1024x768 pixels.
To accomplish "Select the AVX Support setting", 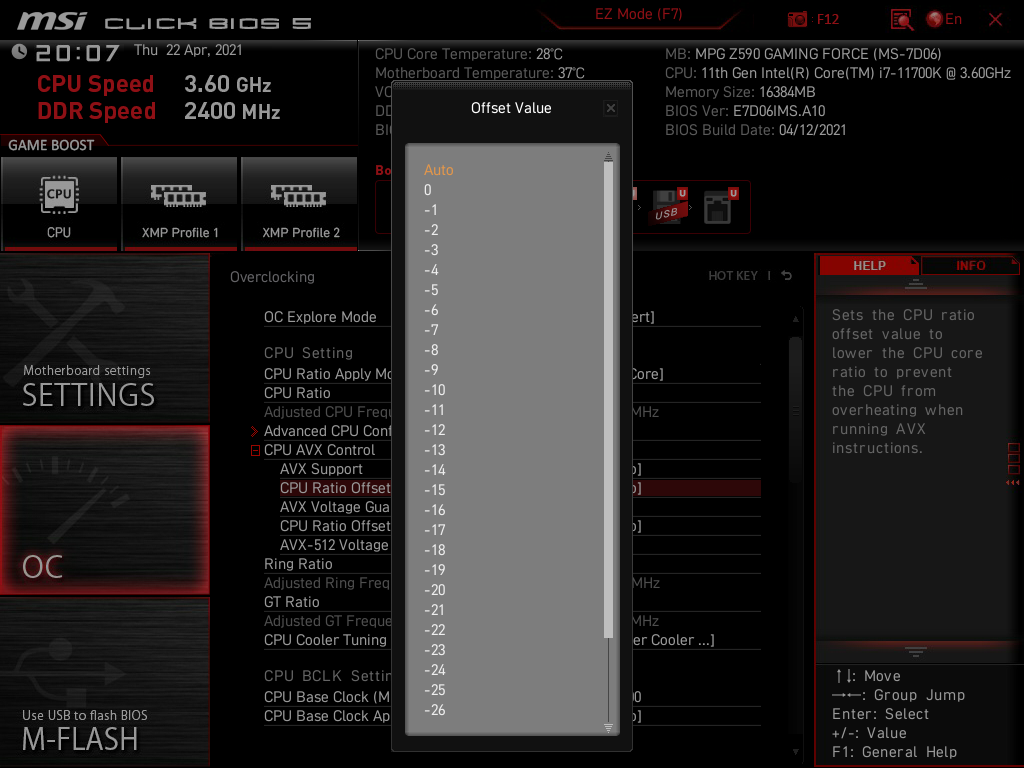I will [321, 469].
